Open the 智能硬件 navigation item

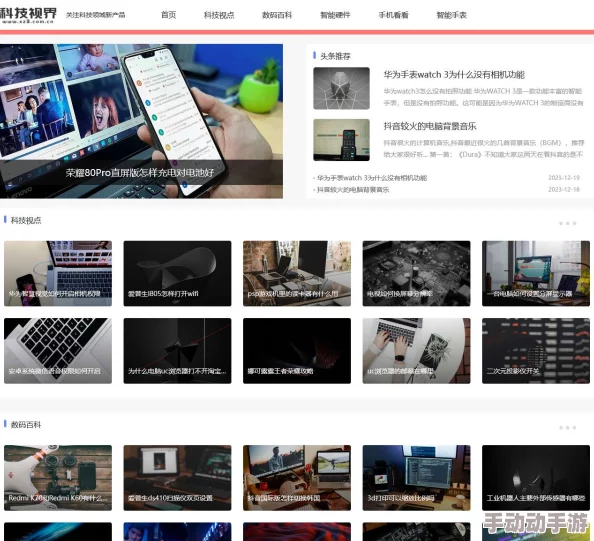tap(335, 15)
